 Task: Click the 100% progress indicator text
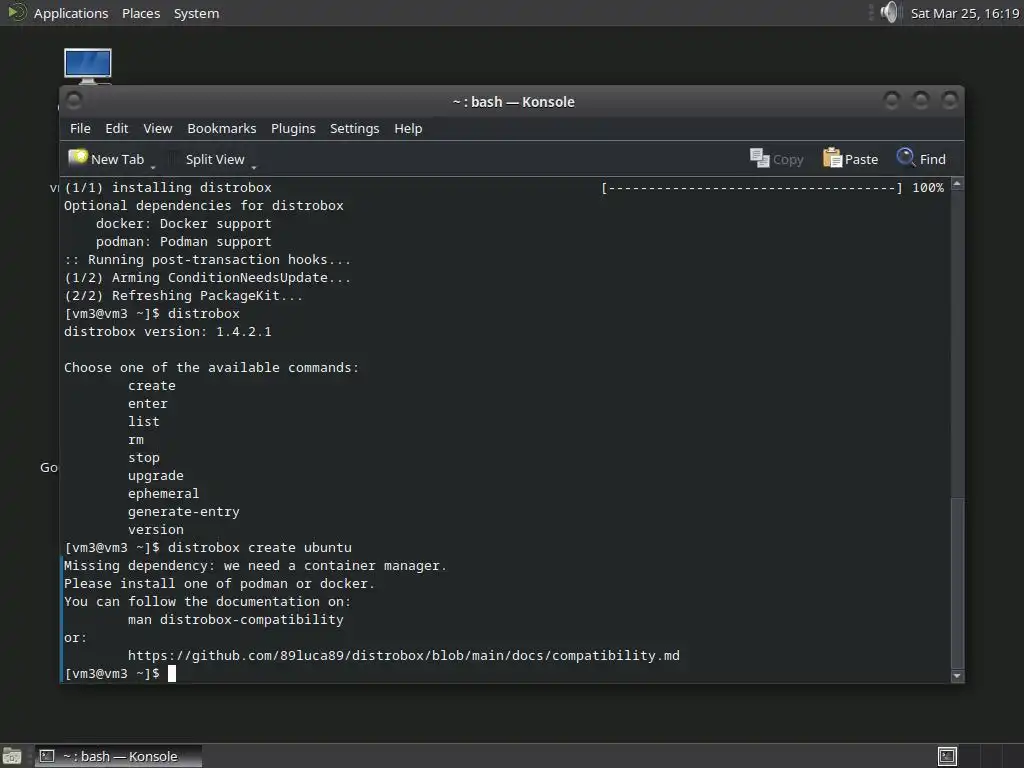(928, 188)
